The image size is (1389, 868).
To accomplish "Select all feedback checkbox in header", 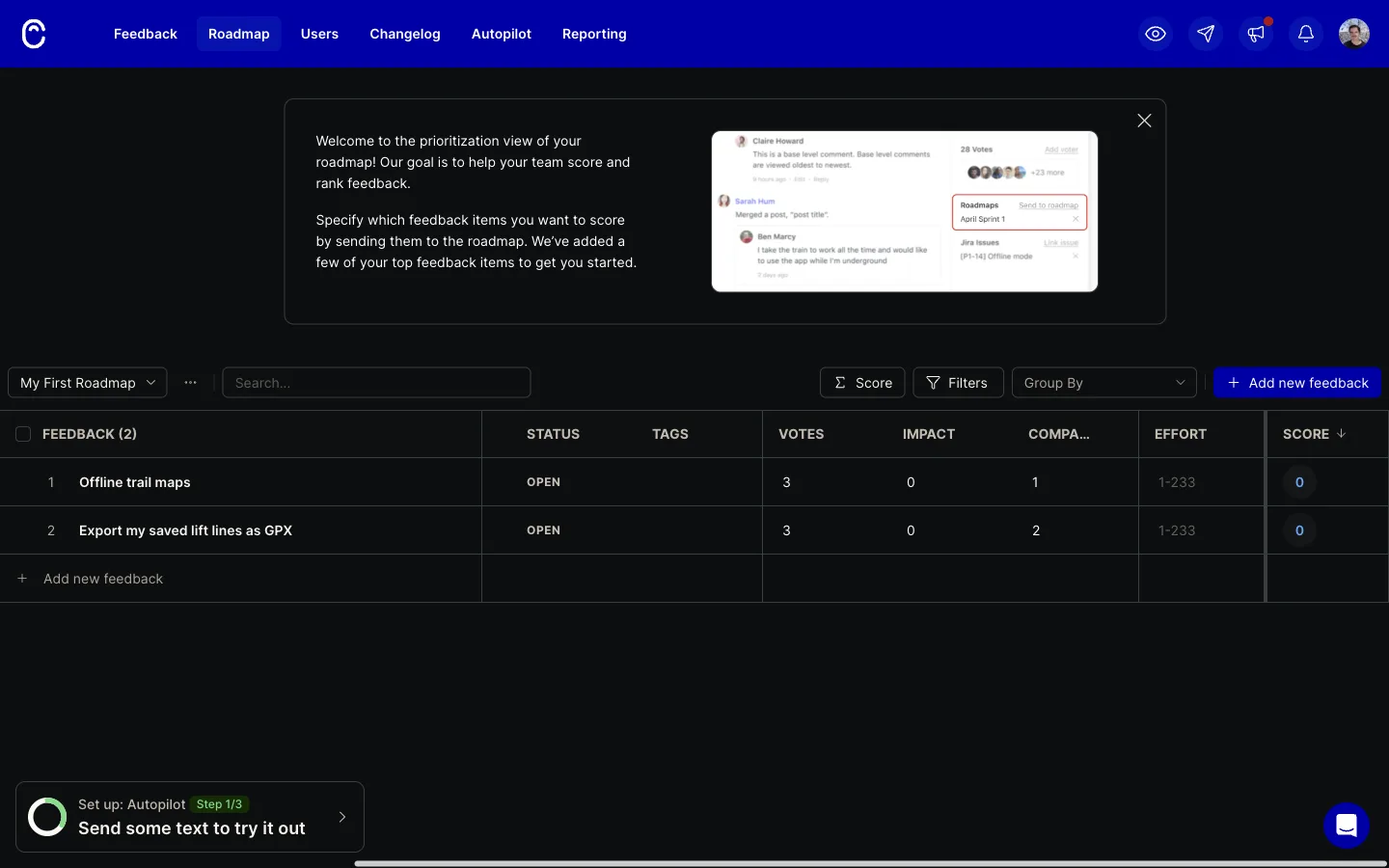I will point(23,434).
